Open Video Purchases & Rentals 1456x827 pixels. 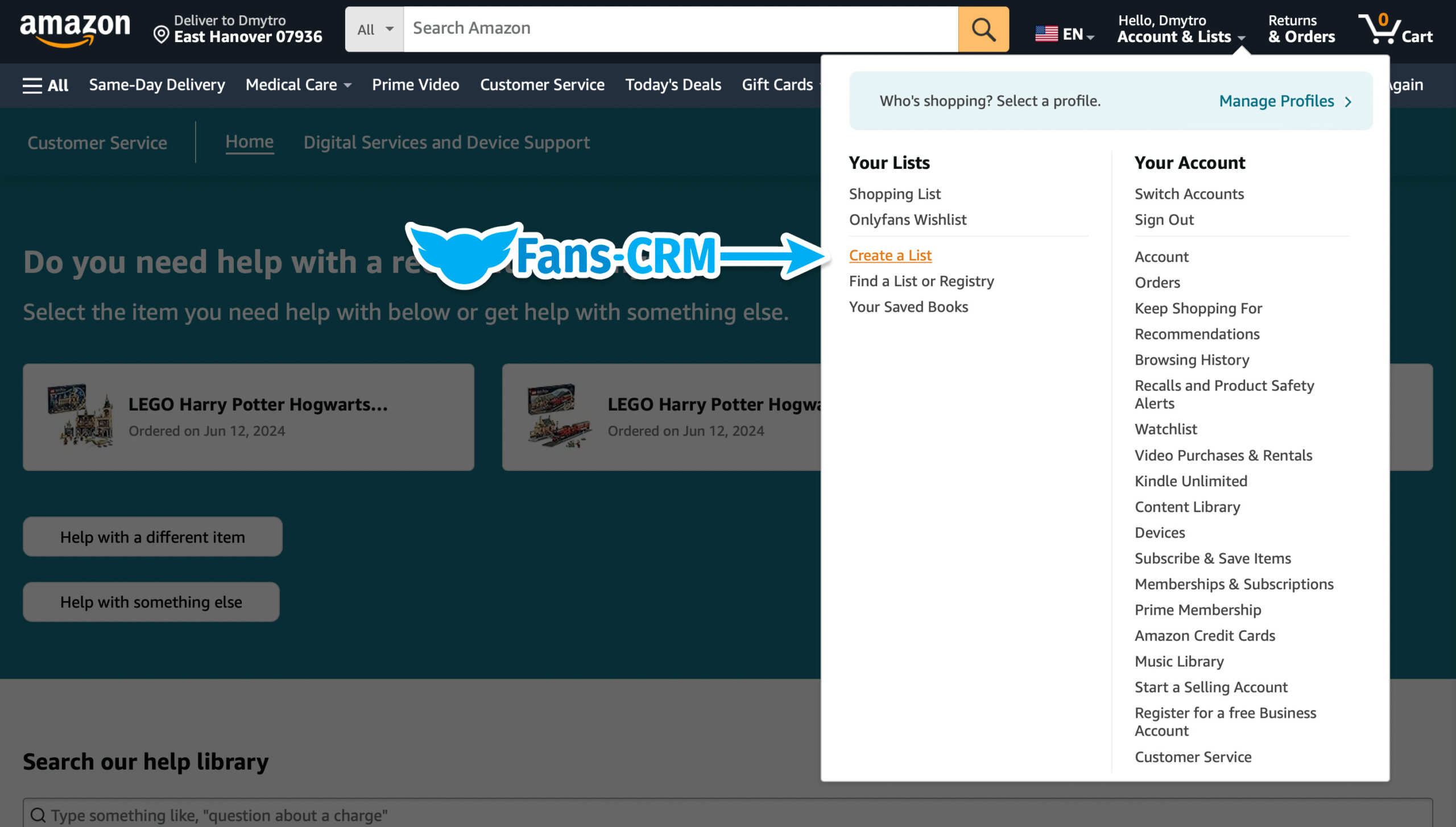pos(1223,455)
